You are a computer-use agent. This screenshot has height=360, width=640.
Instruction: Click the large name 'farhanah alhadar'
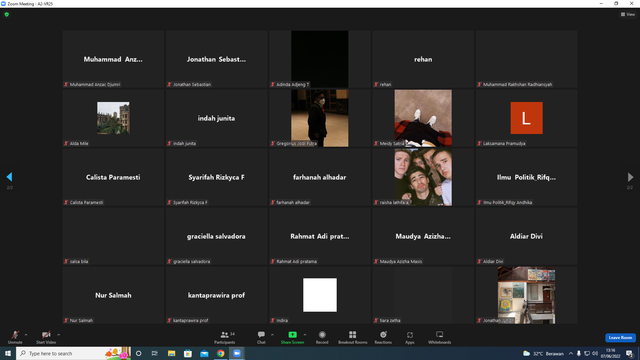320,177
